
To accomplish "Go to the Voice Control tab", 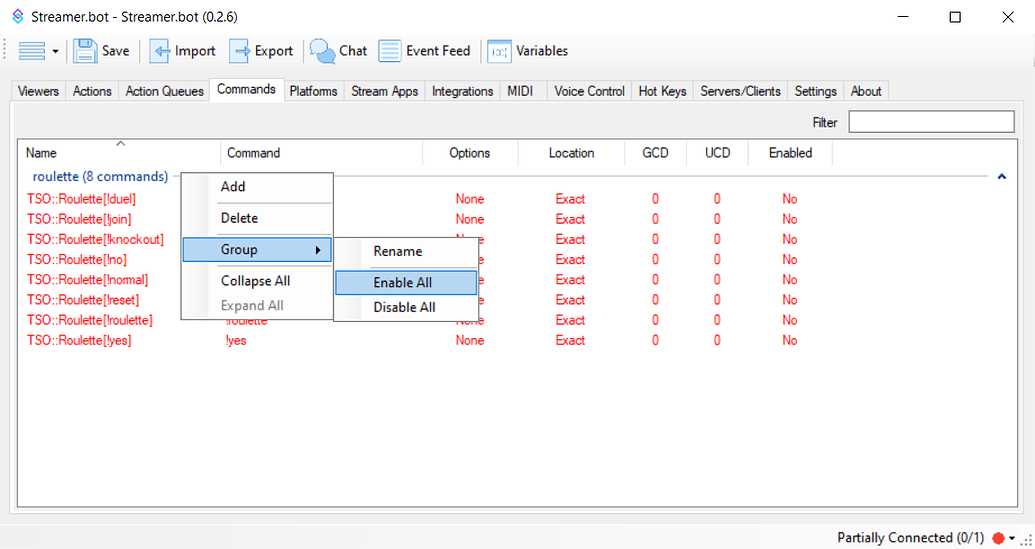I will point(589,91).
